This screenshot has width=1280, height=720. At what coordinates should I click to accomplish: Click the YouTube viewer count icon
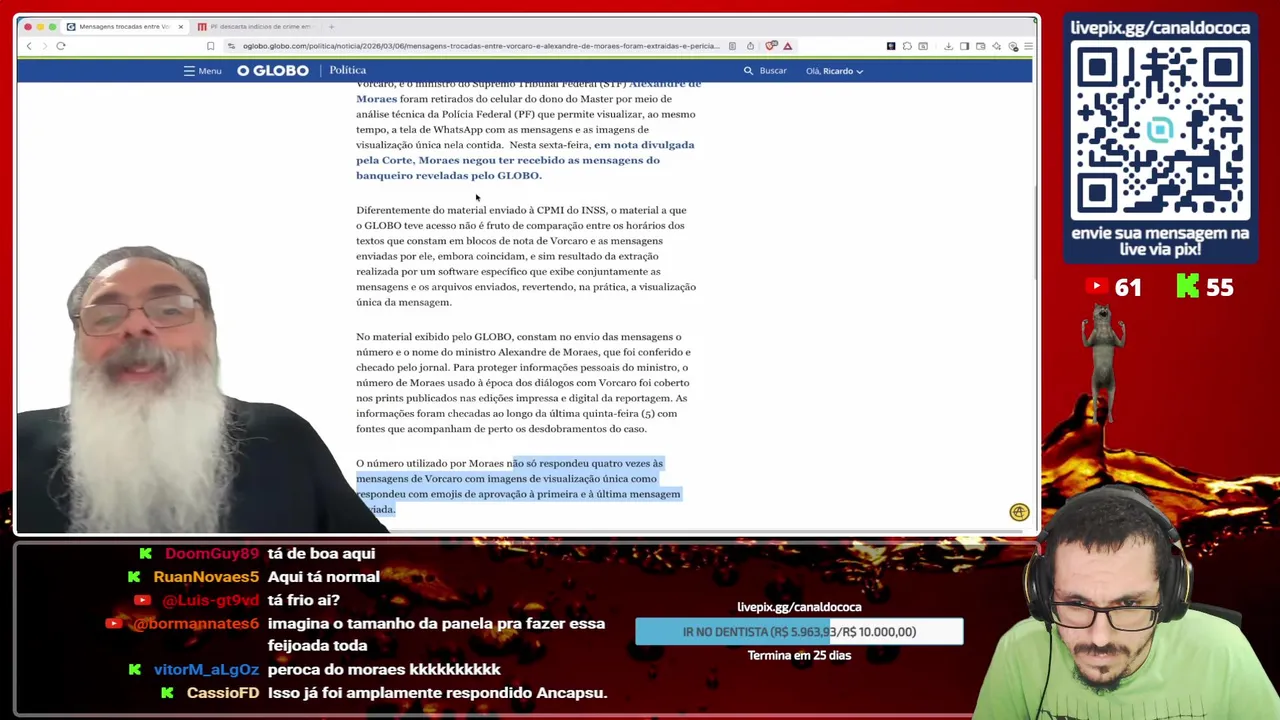(1096, 287)
